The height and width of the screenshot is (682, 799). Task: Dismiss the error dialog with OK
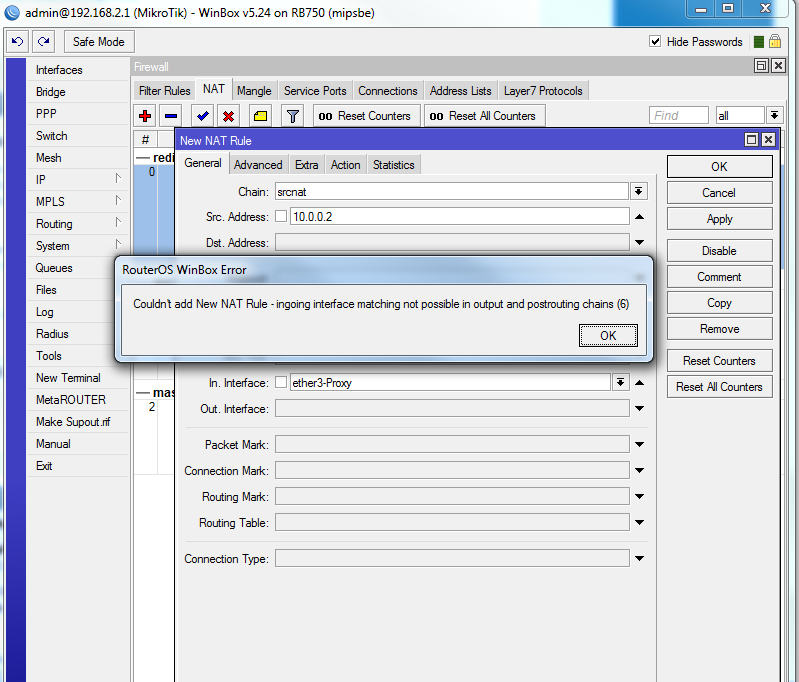tap(608, 335)
